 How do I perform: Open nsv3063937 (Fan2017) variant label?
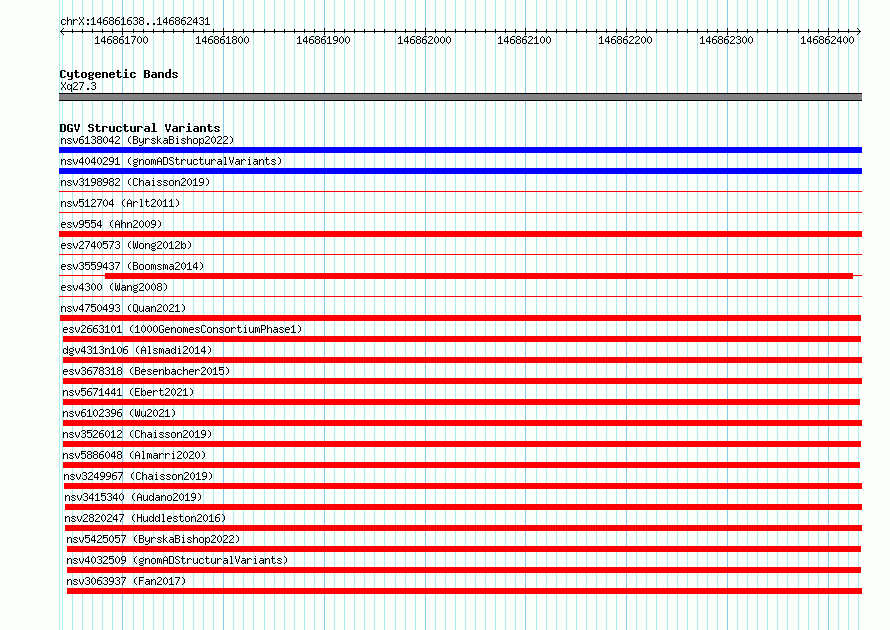(126, 581)
